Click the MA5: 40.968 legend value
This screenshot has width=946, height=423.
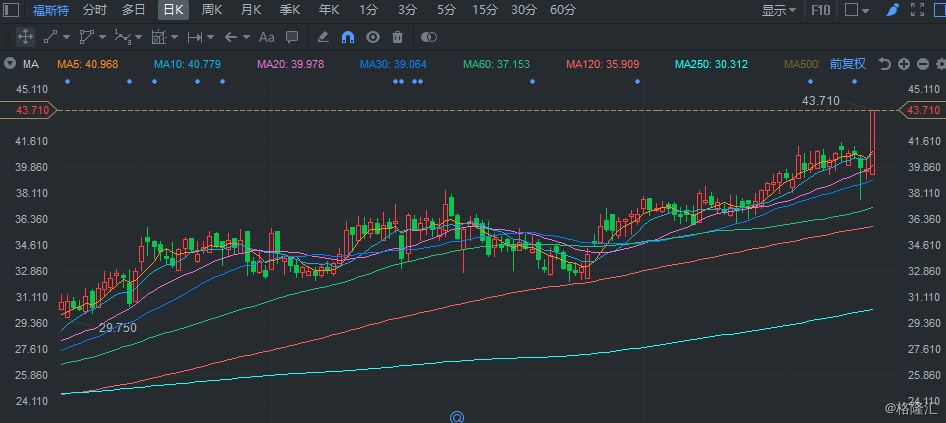pyautogui.click(x=87, y=64)
